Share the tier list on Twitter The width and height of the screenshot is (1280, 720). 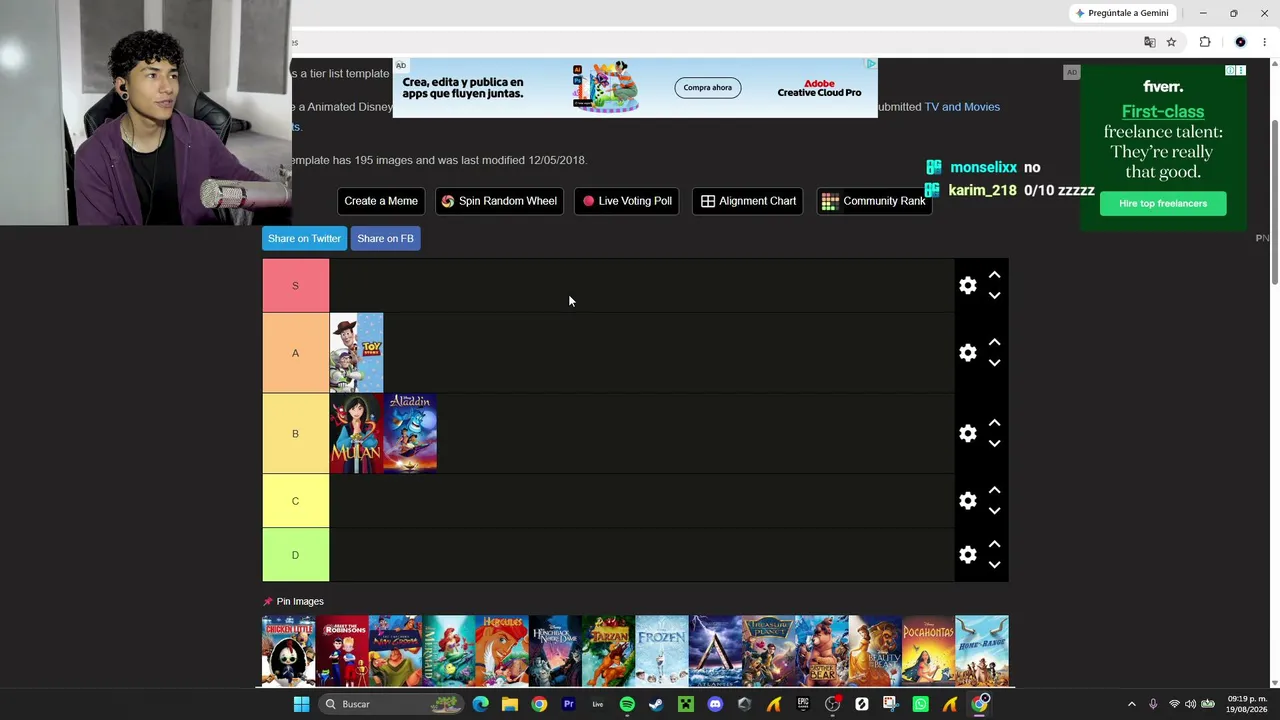pos(304,238)
